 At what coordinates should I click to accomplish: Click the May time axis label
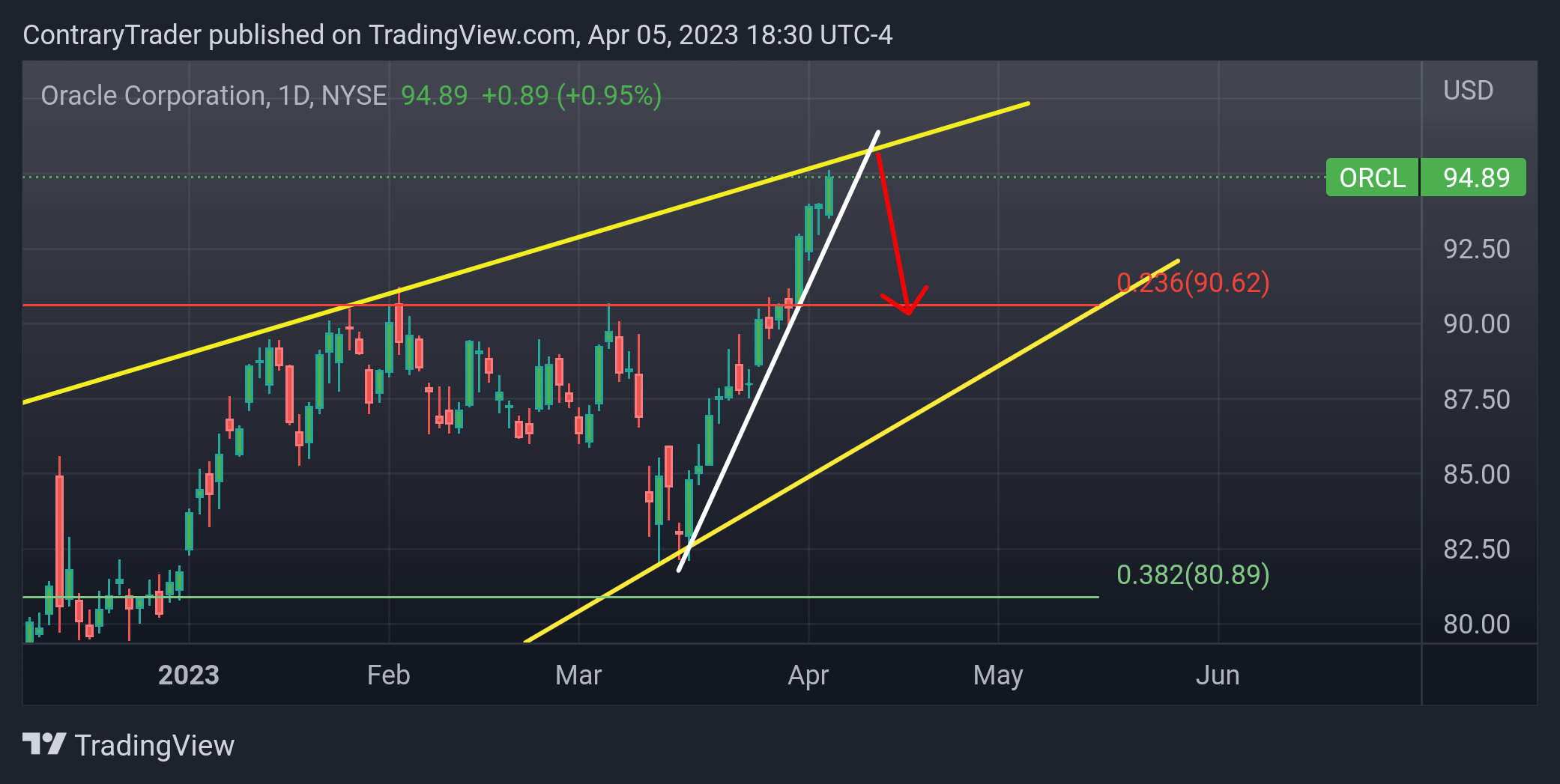998,676
